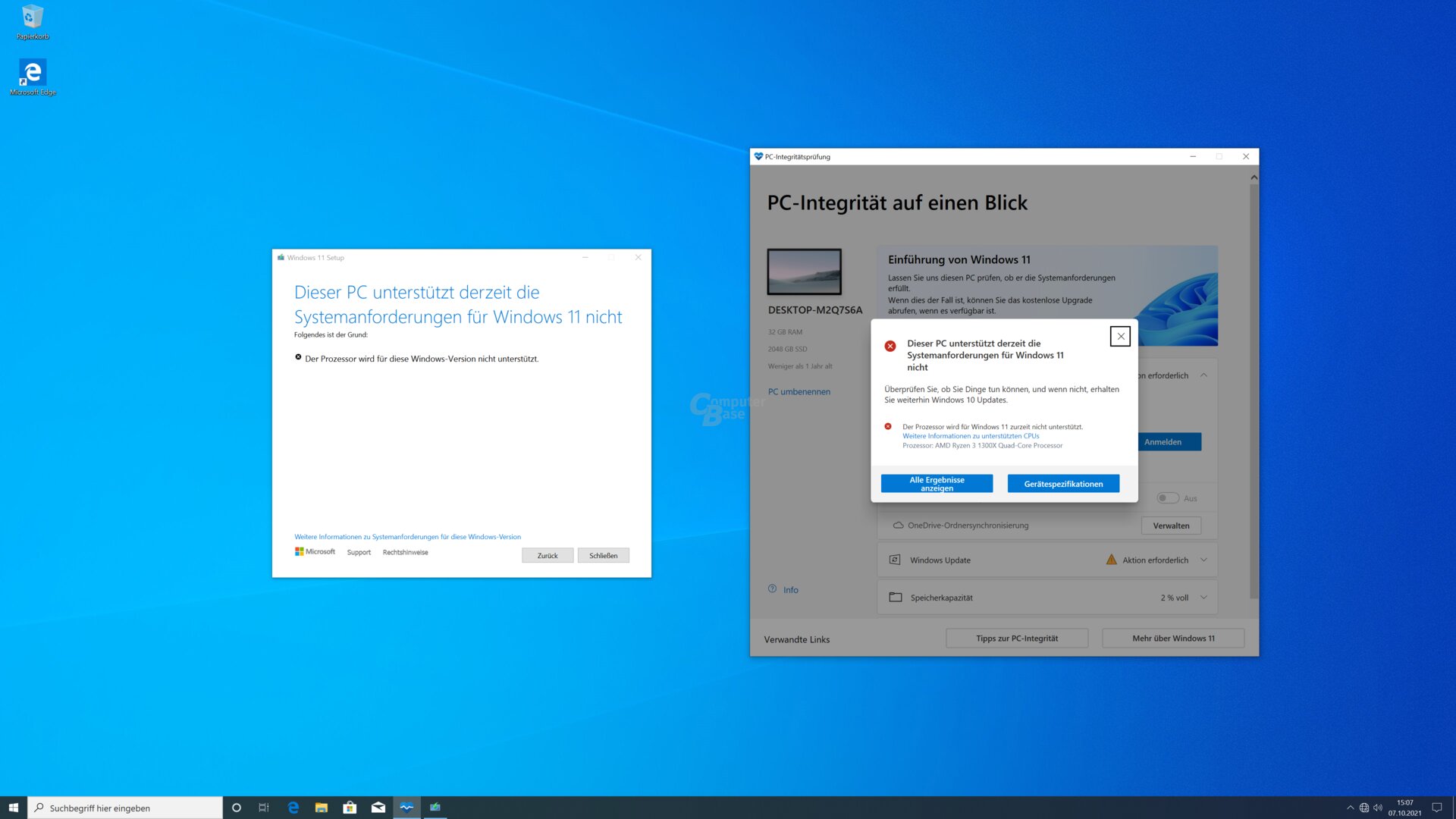Click the PC Health Check scrollbar
This screenshot has height=819, width=1456.
click(1254, 391)
